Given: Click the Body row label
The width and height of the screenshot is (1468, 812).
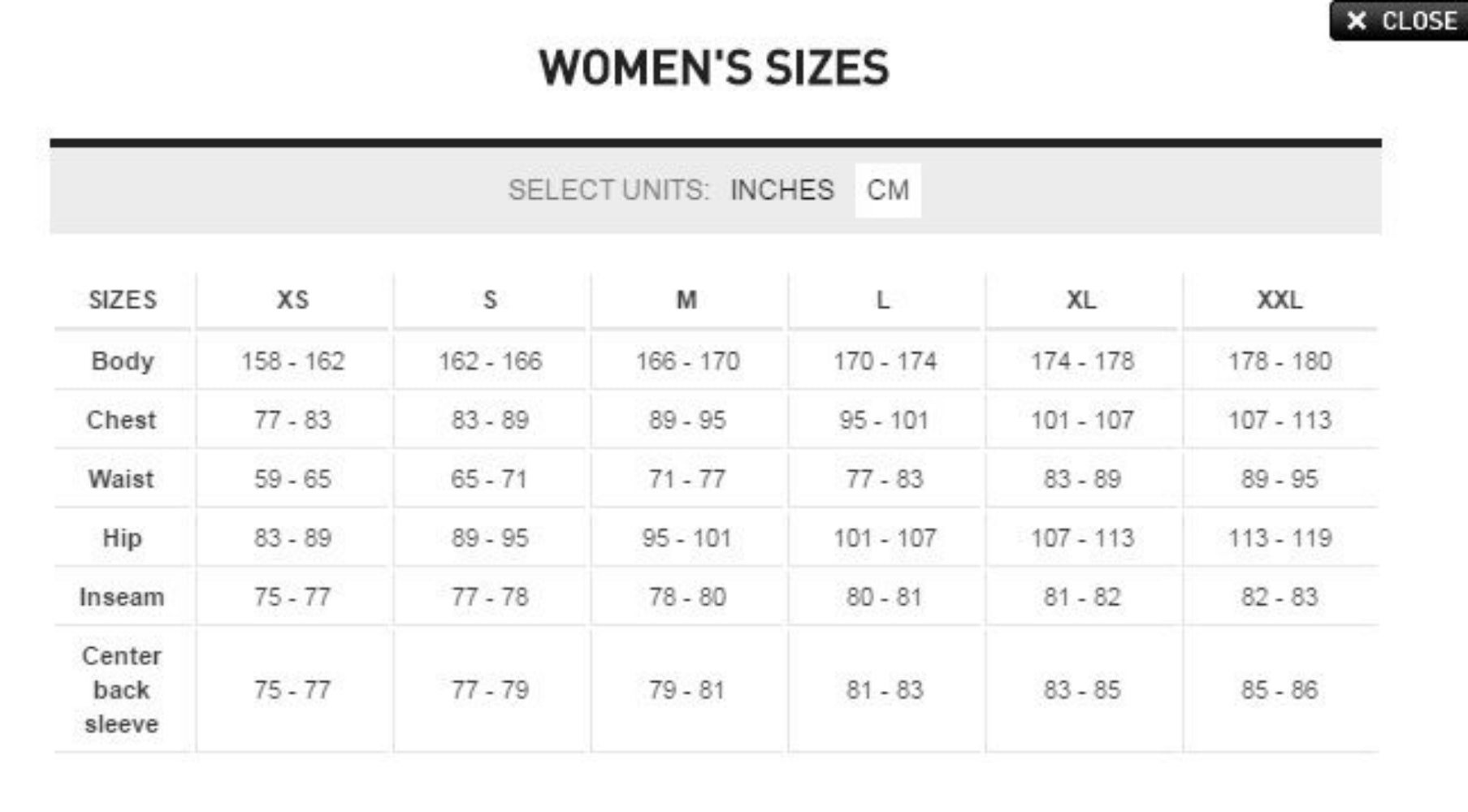Looking at the screenshot, I should click(122, 361).
